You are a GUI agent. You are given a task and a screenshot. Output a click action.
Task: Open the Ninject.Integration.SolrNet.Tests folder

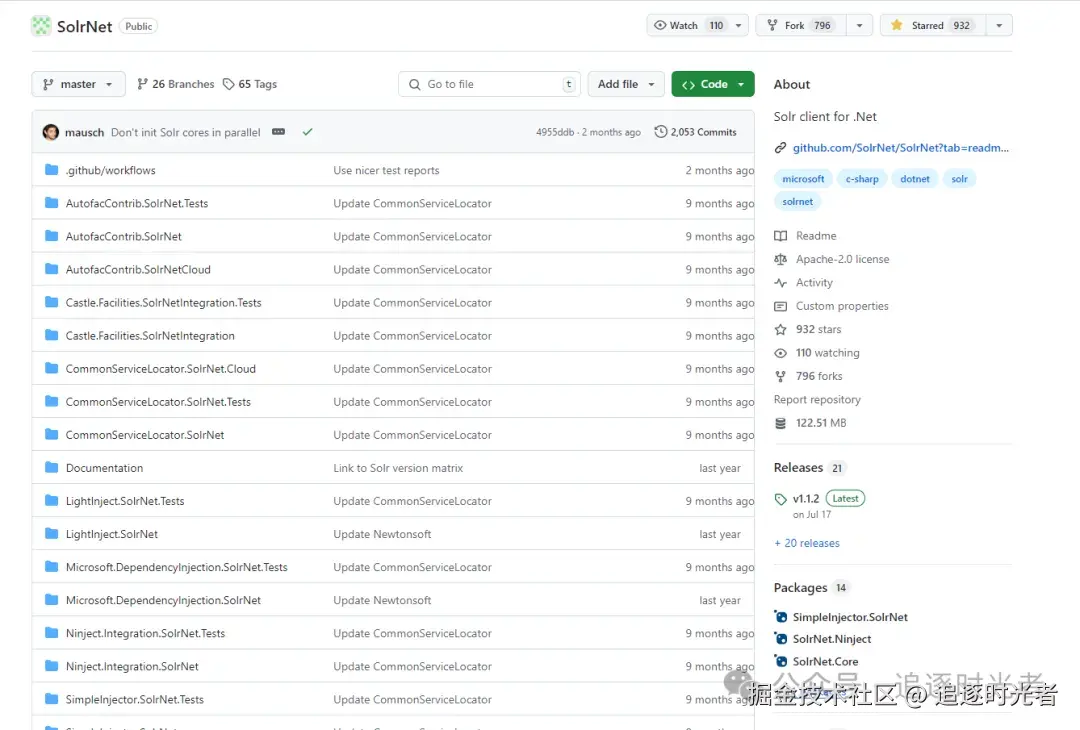tap(145, 633)
